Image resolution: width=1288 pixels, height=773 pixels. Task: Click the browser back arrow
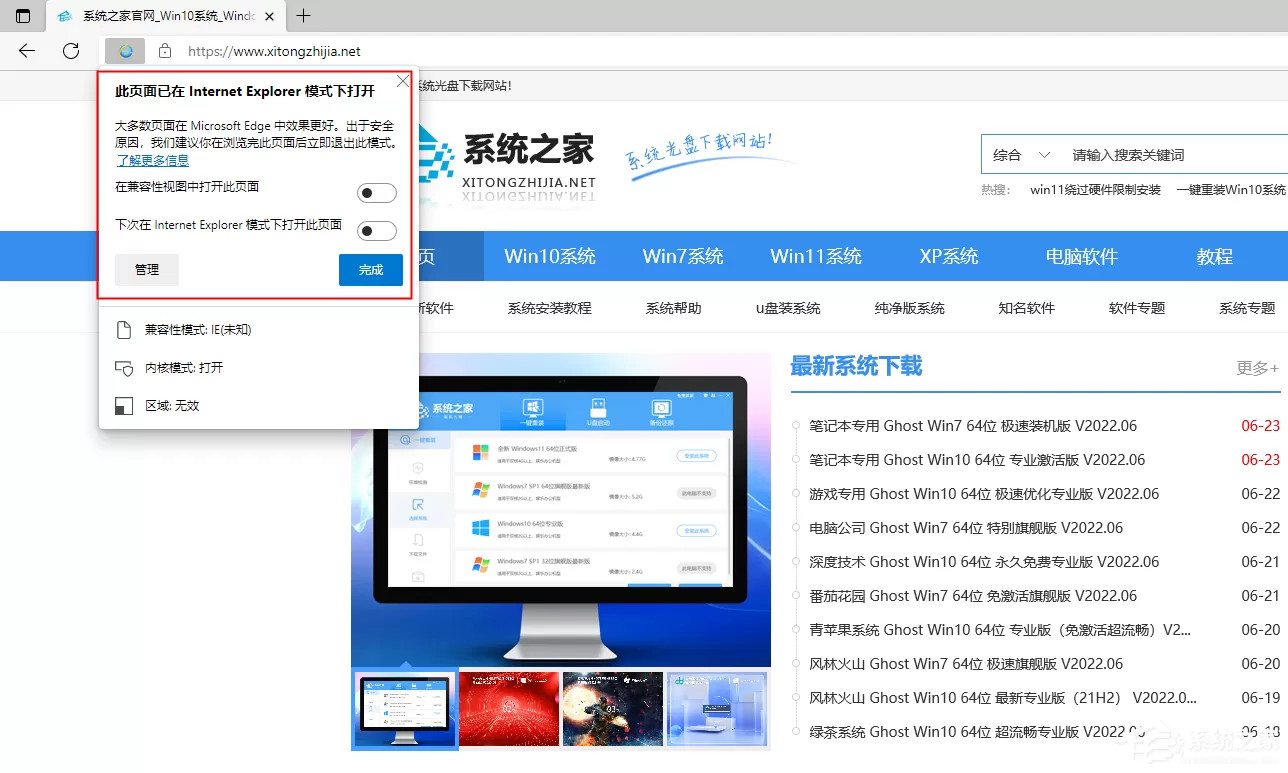coord(27,51)
